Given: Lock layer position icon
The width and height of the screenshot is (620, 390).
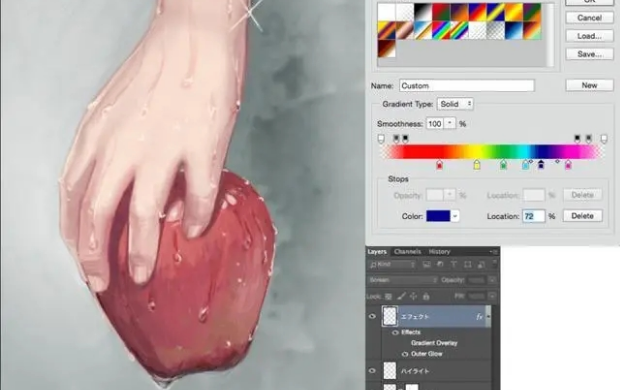Looking at the screenshot, I should pyautogui.click(x=414, y=296).
